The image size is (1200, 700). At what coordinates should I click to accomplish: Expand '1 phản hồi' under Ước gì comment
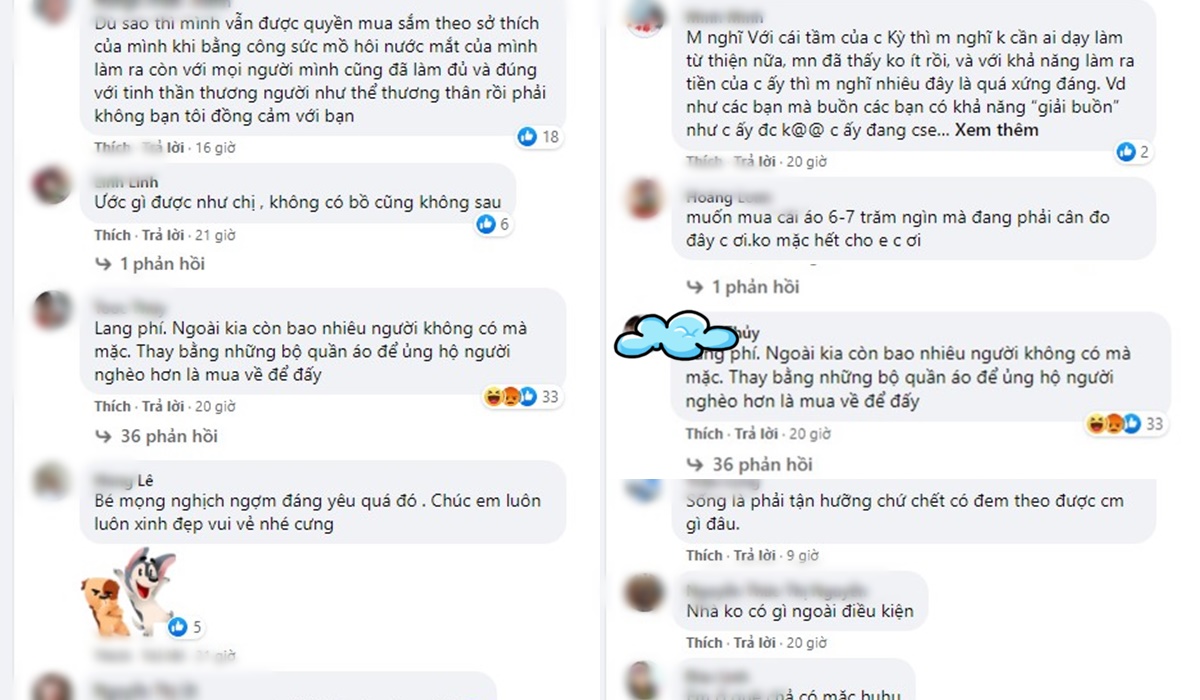click(x=149, y=264)
